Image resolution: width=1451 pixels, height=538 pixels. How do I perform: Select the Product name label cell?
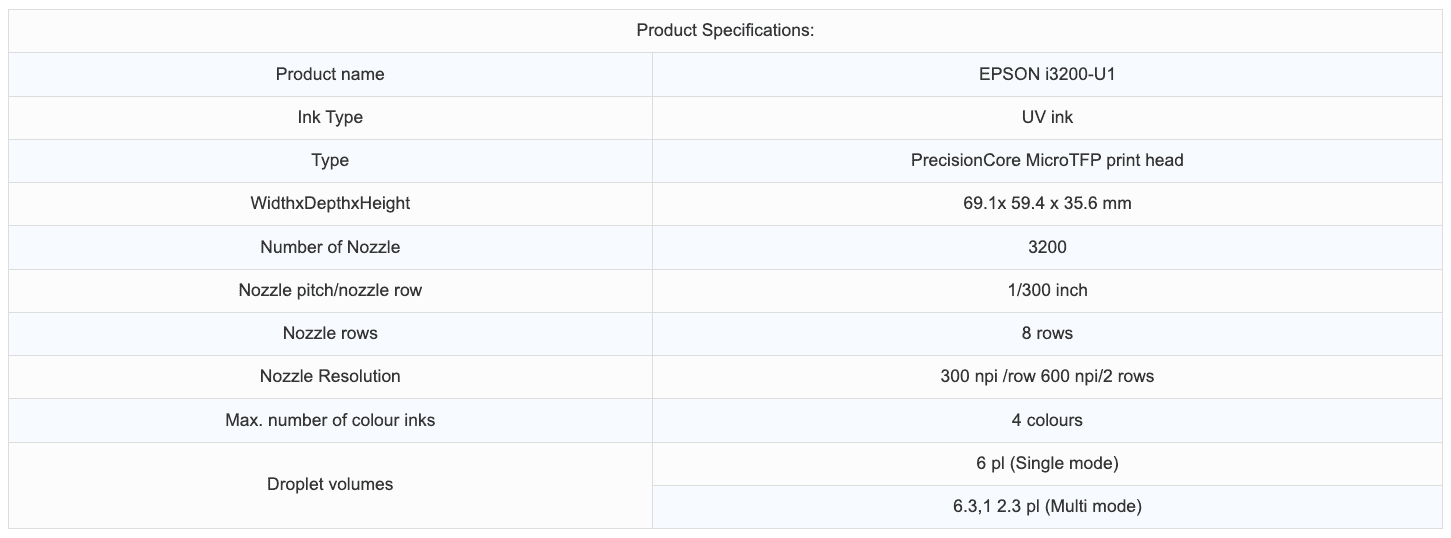(330, 74)
